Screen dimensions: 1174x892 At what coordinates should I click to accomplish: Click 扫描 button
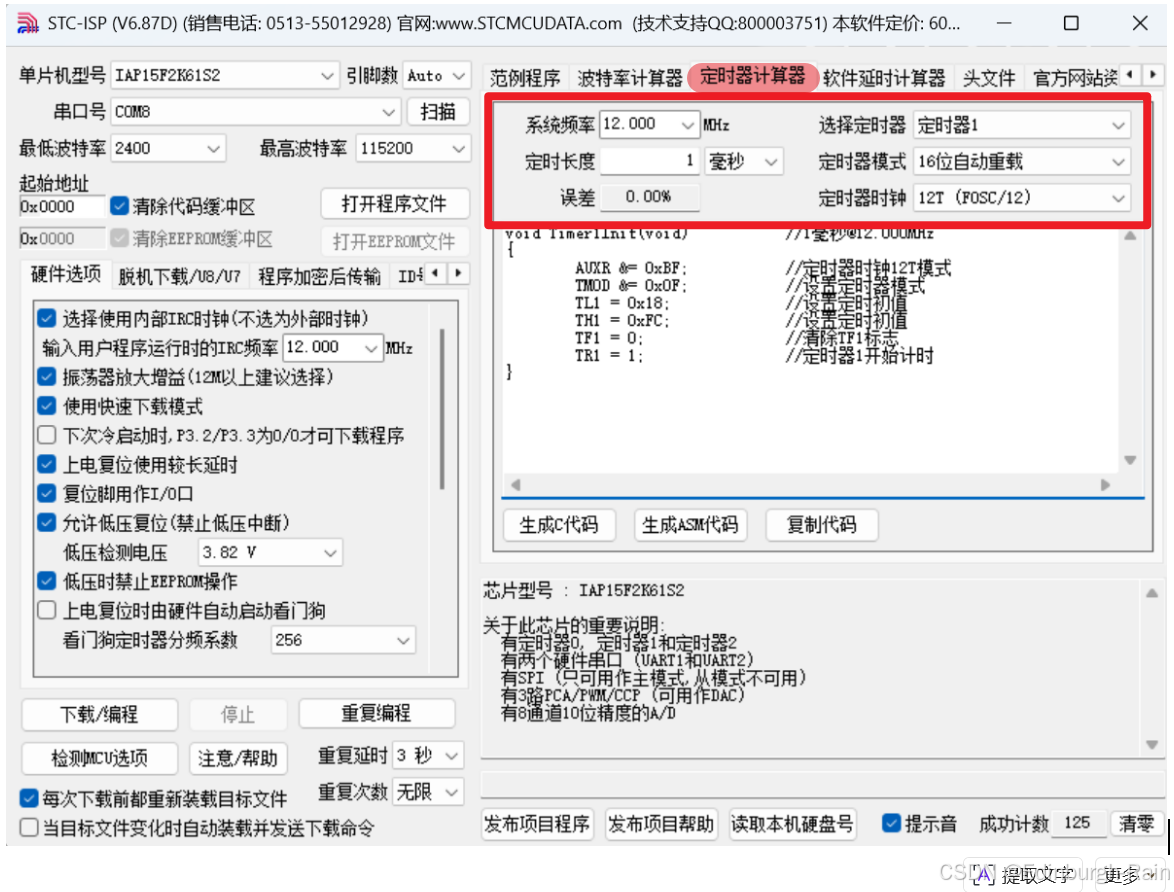pyautogui.click(x=438, y=112)
